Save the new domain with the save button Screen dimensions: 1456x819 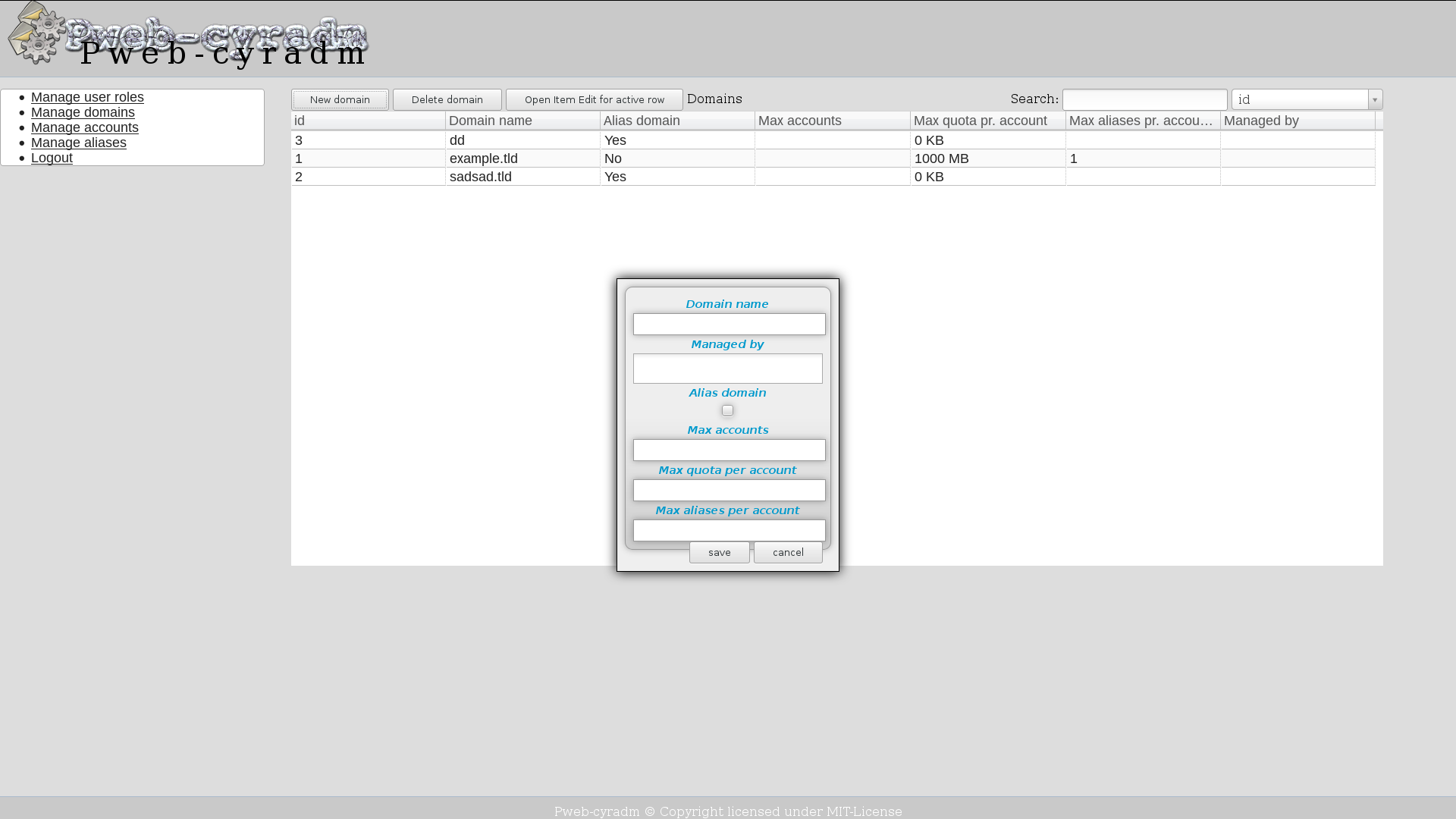[719, 552]
